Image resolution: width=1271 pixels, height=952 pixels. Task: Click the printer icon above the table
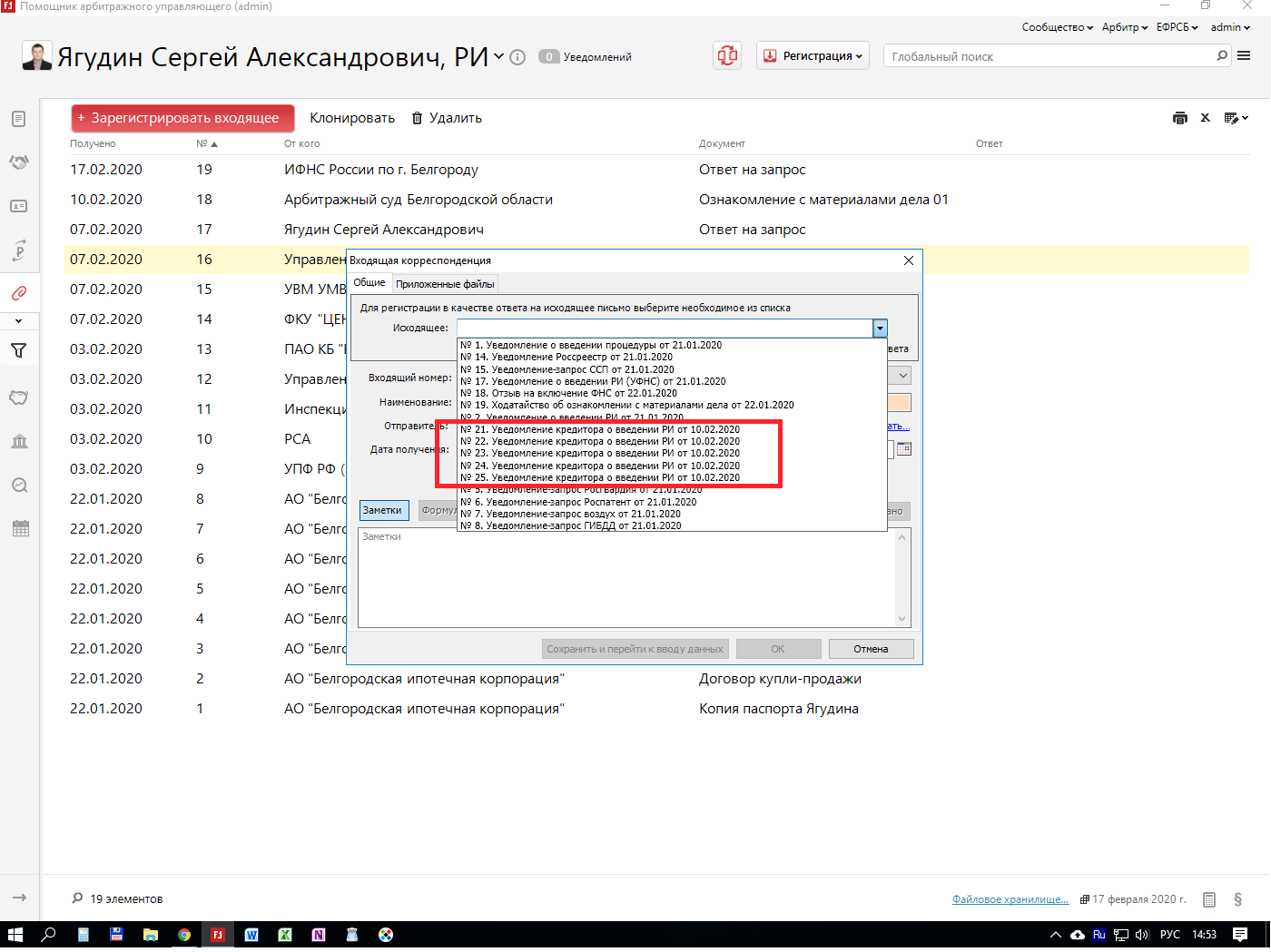tap(1179, 118)
